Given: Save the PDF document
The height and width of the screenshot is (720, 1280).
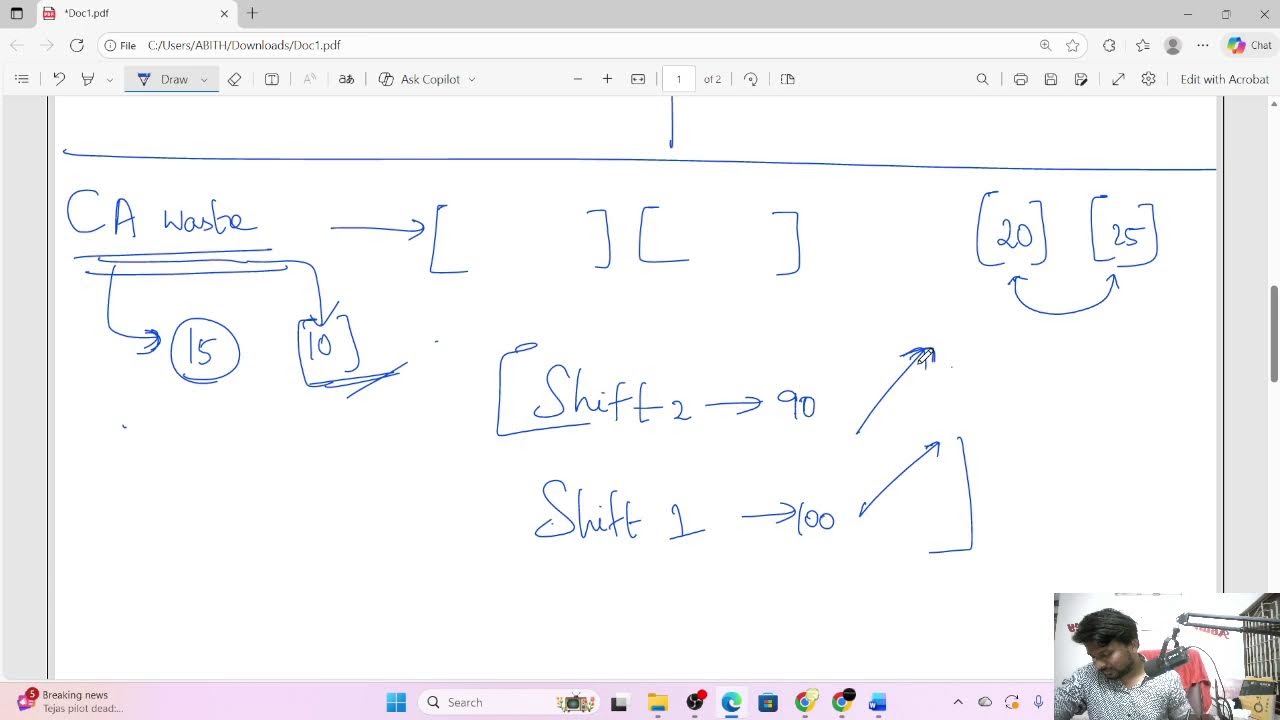Looking at the screenshot, I should pyautogui.click(x=1050, y=79).
